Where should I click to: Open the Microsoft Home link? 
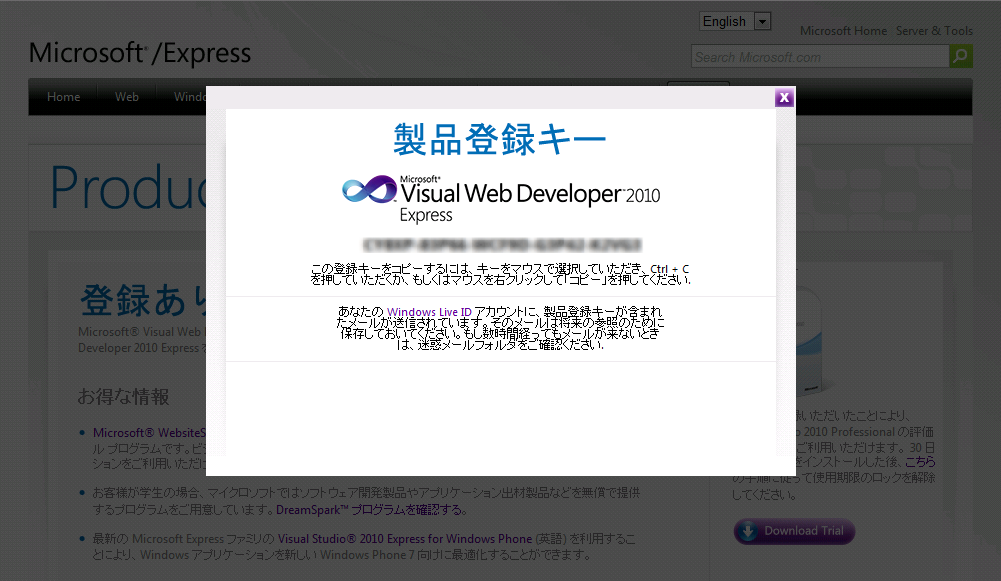(x=843, y=31)
